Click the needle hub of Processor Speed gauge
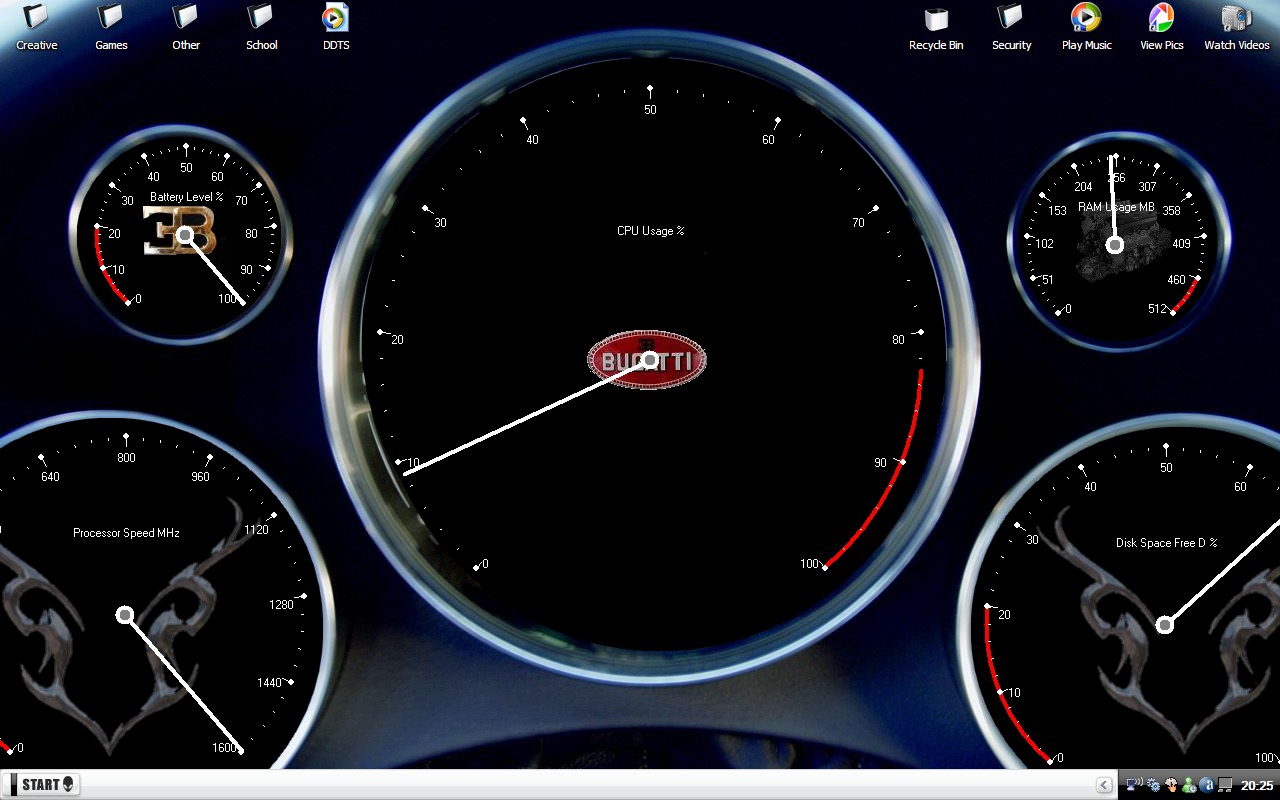1280x800 pixels. (125, 615)
